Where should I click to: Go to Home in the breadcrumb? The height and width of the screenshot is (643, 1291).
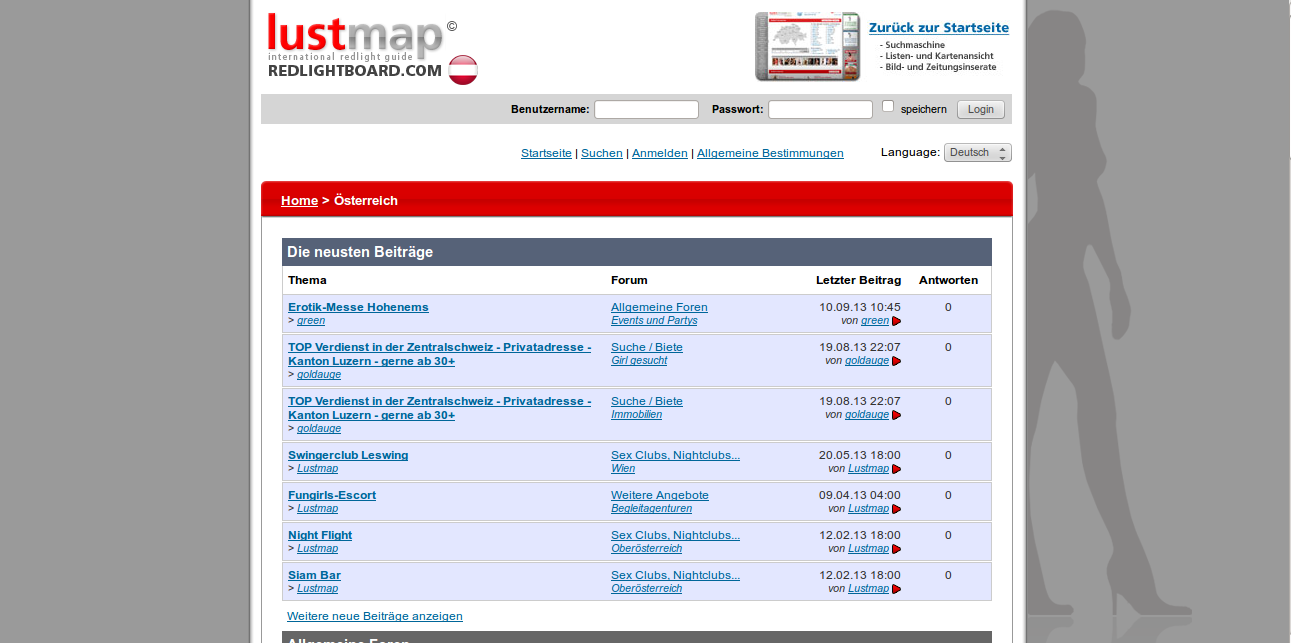coord(299,200)
